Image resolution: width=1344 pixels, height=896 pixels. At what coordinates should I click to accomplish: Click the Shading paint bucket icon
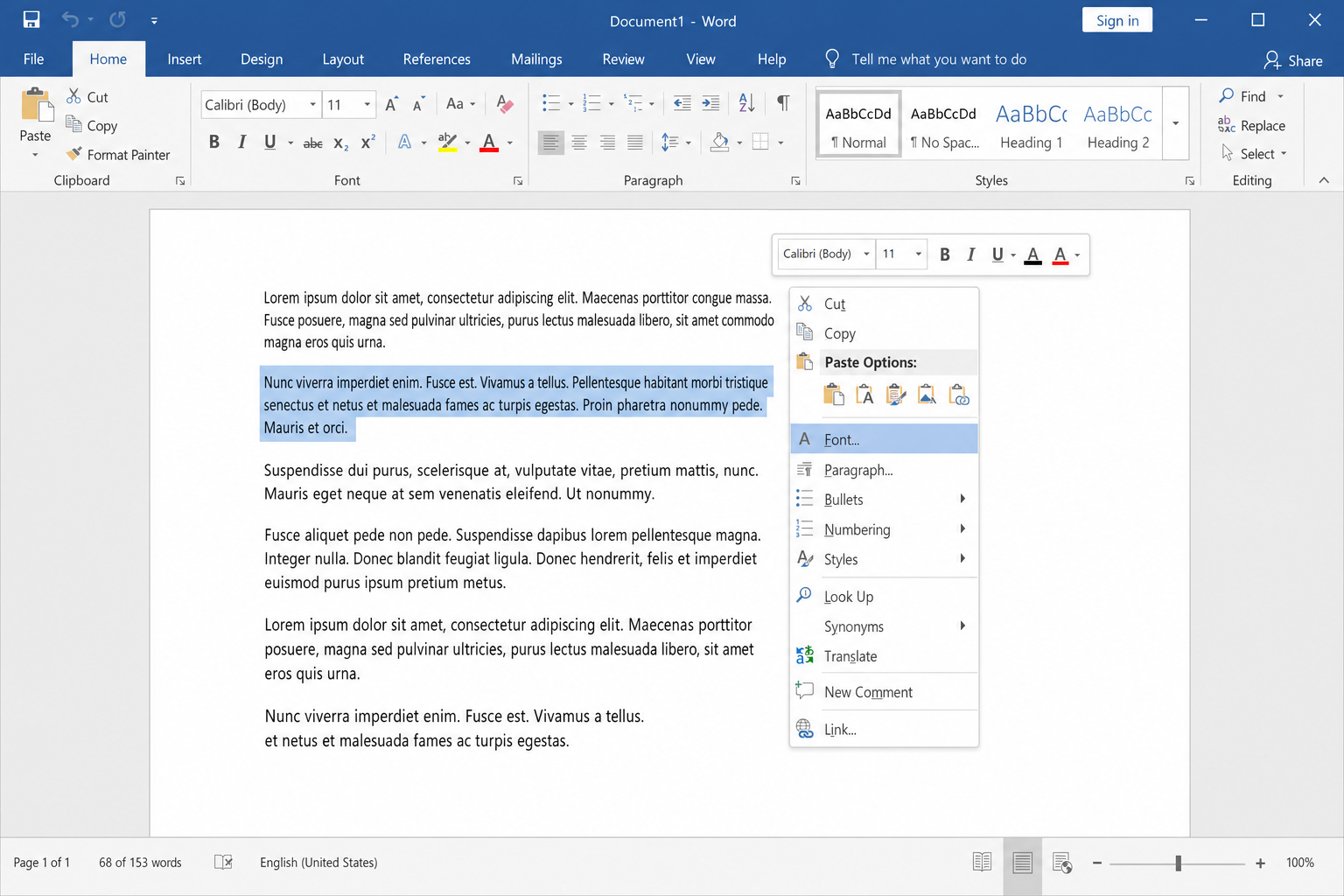pos(719,142)
